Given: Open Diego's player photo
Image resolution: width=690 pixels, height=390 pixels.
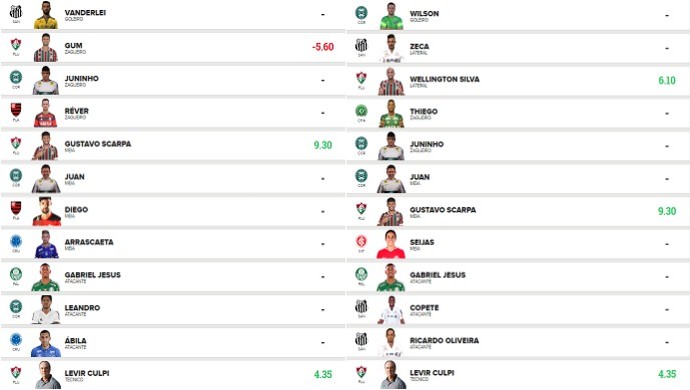Looking at the screenshot, I should (x=46, y=211).
